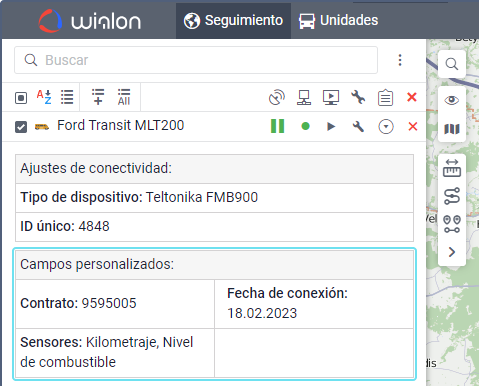Click the show All units icon

[x=124, y=97]
